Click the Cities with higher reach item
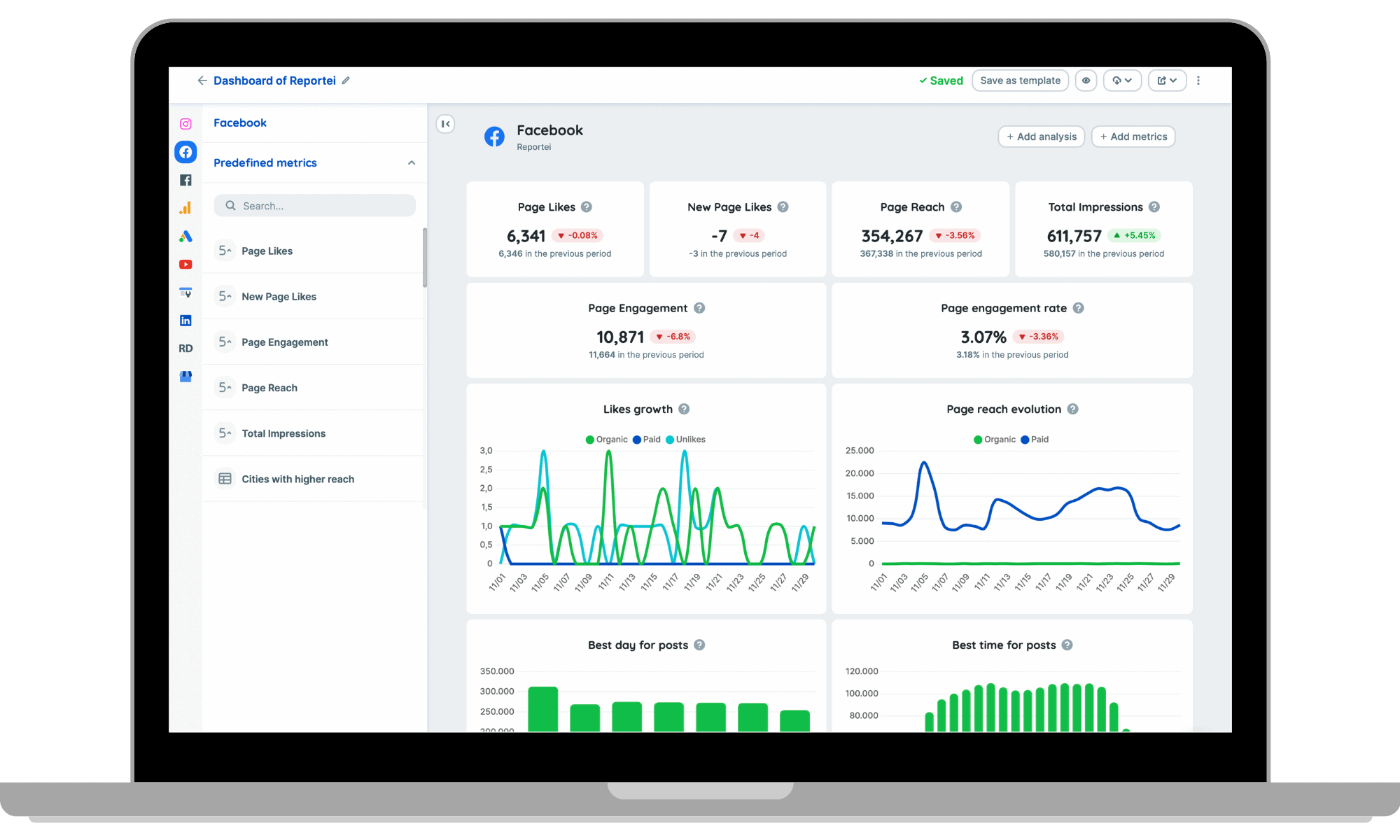1400x840 pixels. (298, 479)
